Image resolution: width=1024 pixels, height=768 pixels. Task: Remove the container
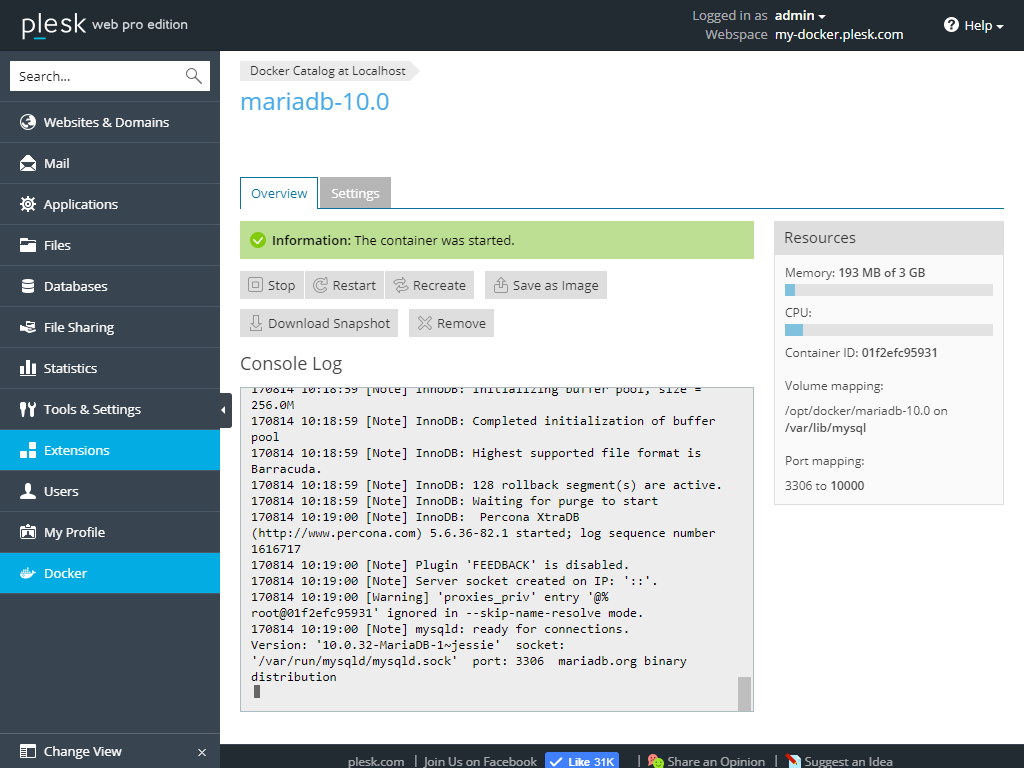tap(451, 323)
